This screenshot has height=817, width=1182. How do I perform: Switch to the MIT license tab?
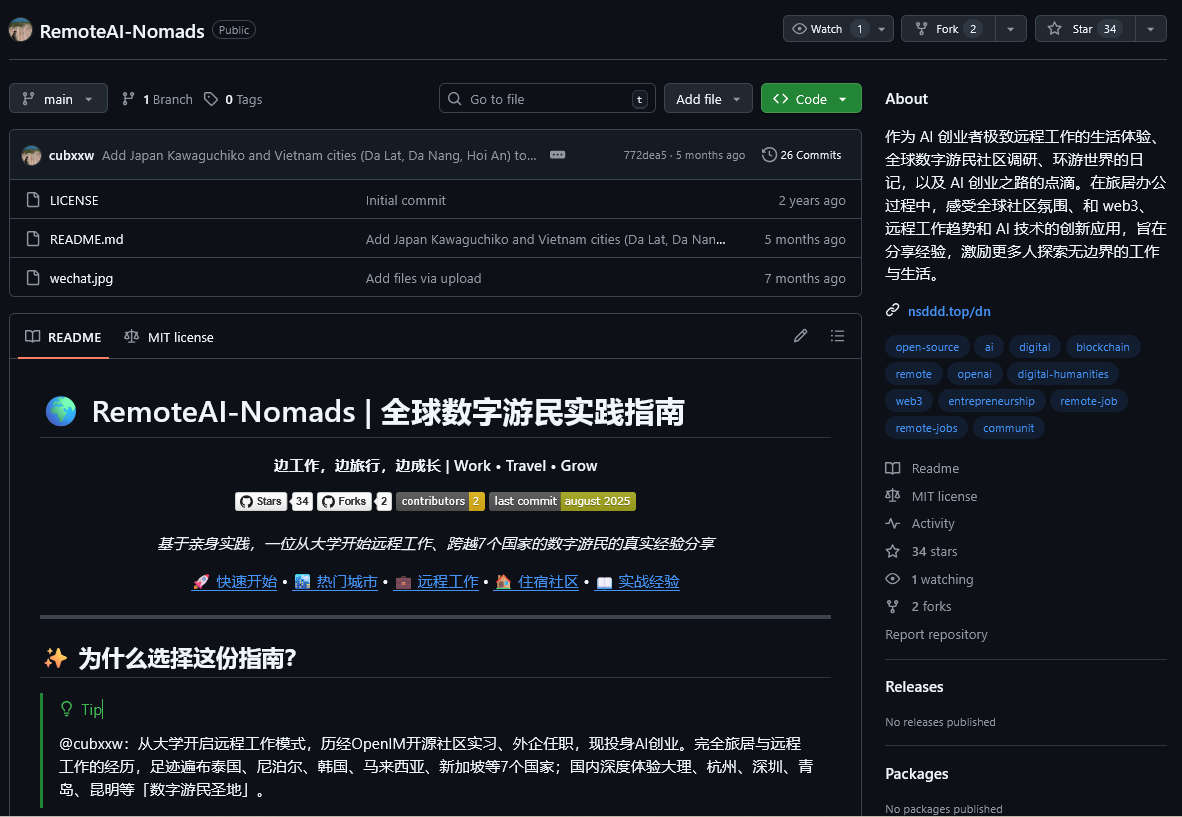coord(169,337)
